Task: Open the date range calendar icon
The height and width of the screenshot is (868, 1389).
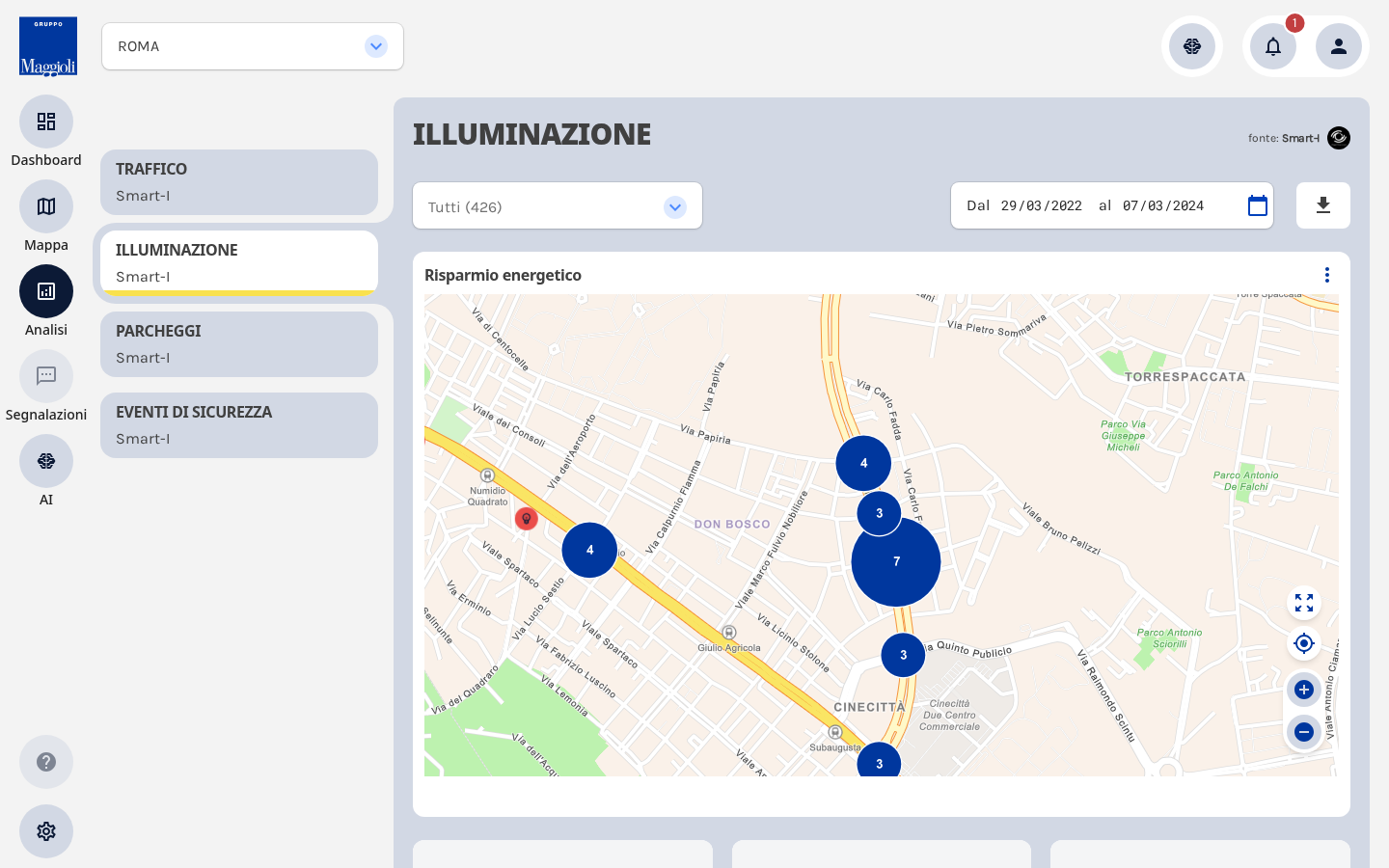Action: 1258,205
